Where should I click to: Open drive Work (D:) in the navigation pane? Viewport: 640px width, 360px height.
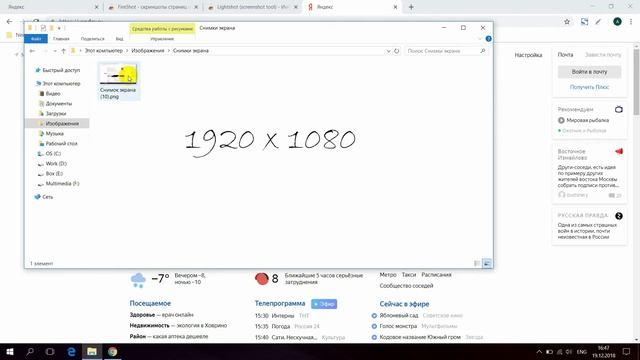(x=56, y=164)
